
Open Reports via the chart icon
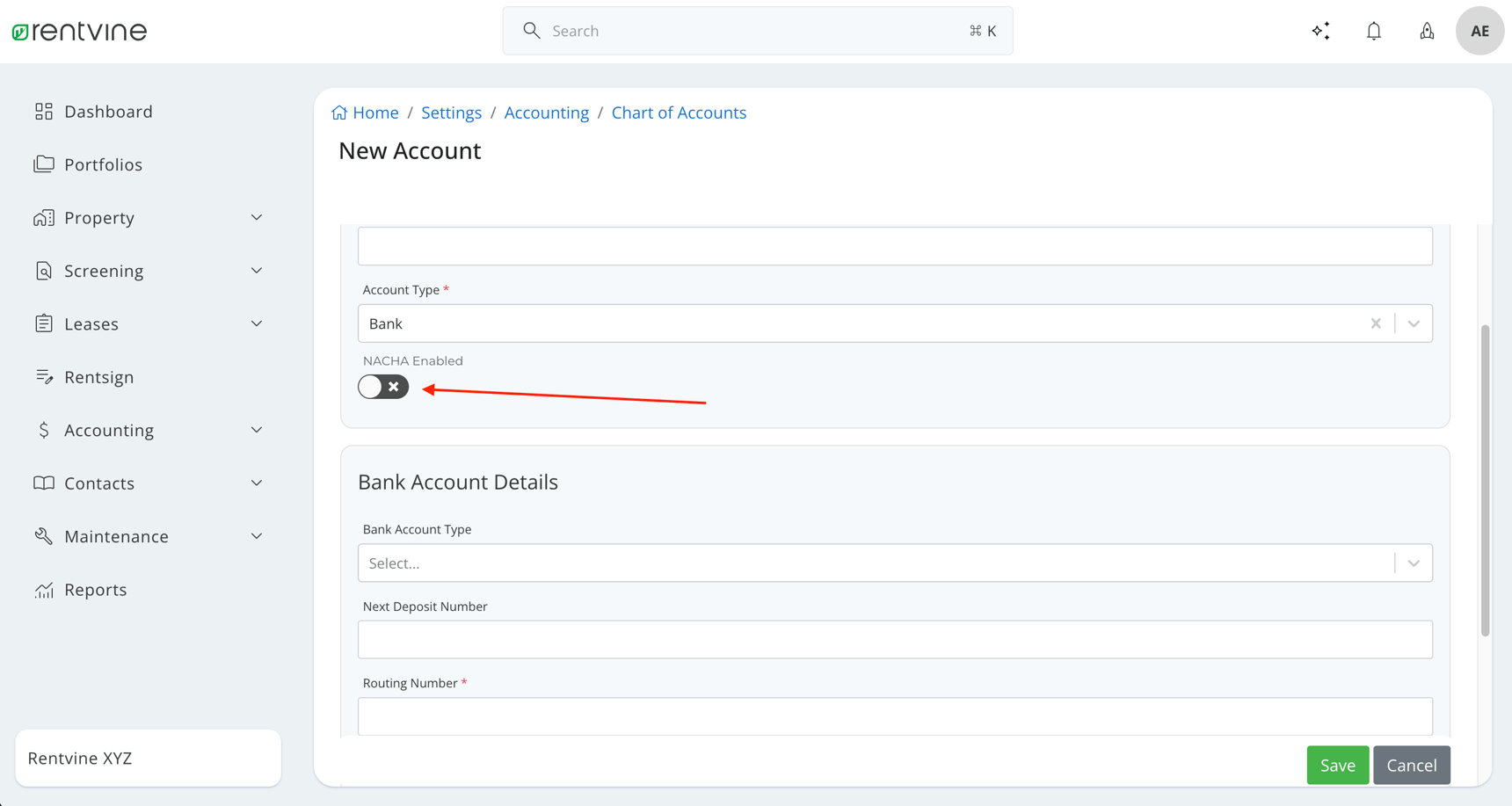tap(44, 589)
